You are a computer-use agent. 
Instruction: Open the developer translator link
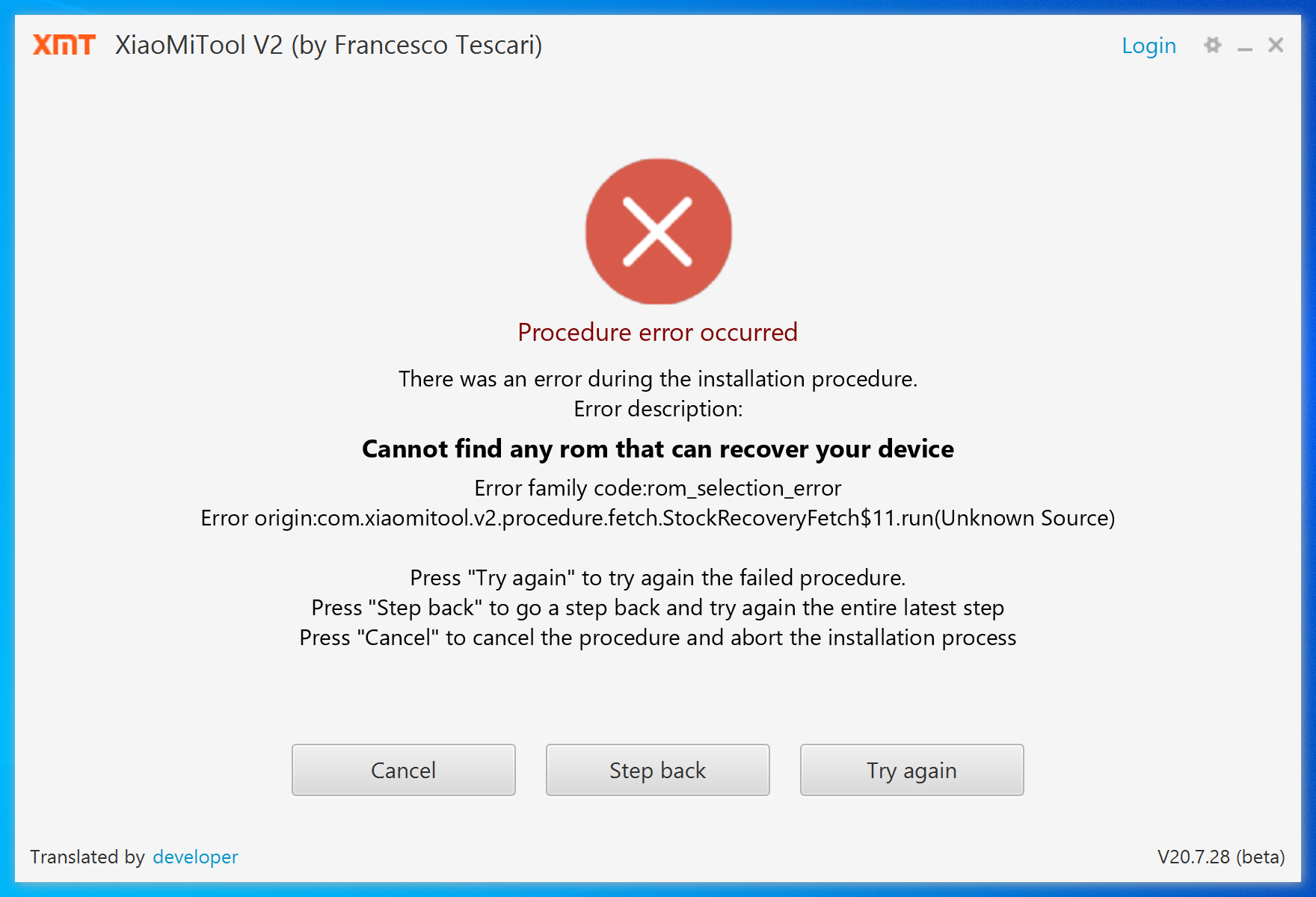coord(195,857)
